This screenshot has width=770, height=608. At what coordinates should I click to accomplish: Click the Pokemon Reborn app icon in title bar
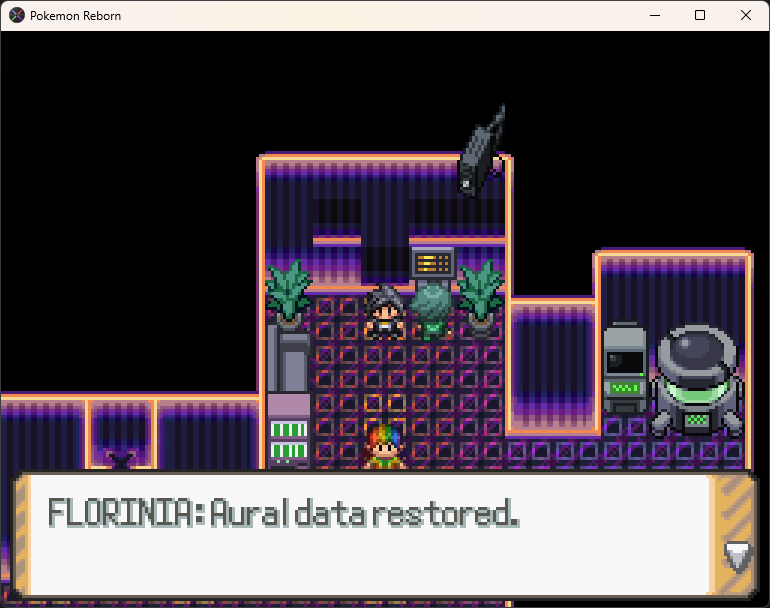pyautogui.click(x=17, y=15)
